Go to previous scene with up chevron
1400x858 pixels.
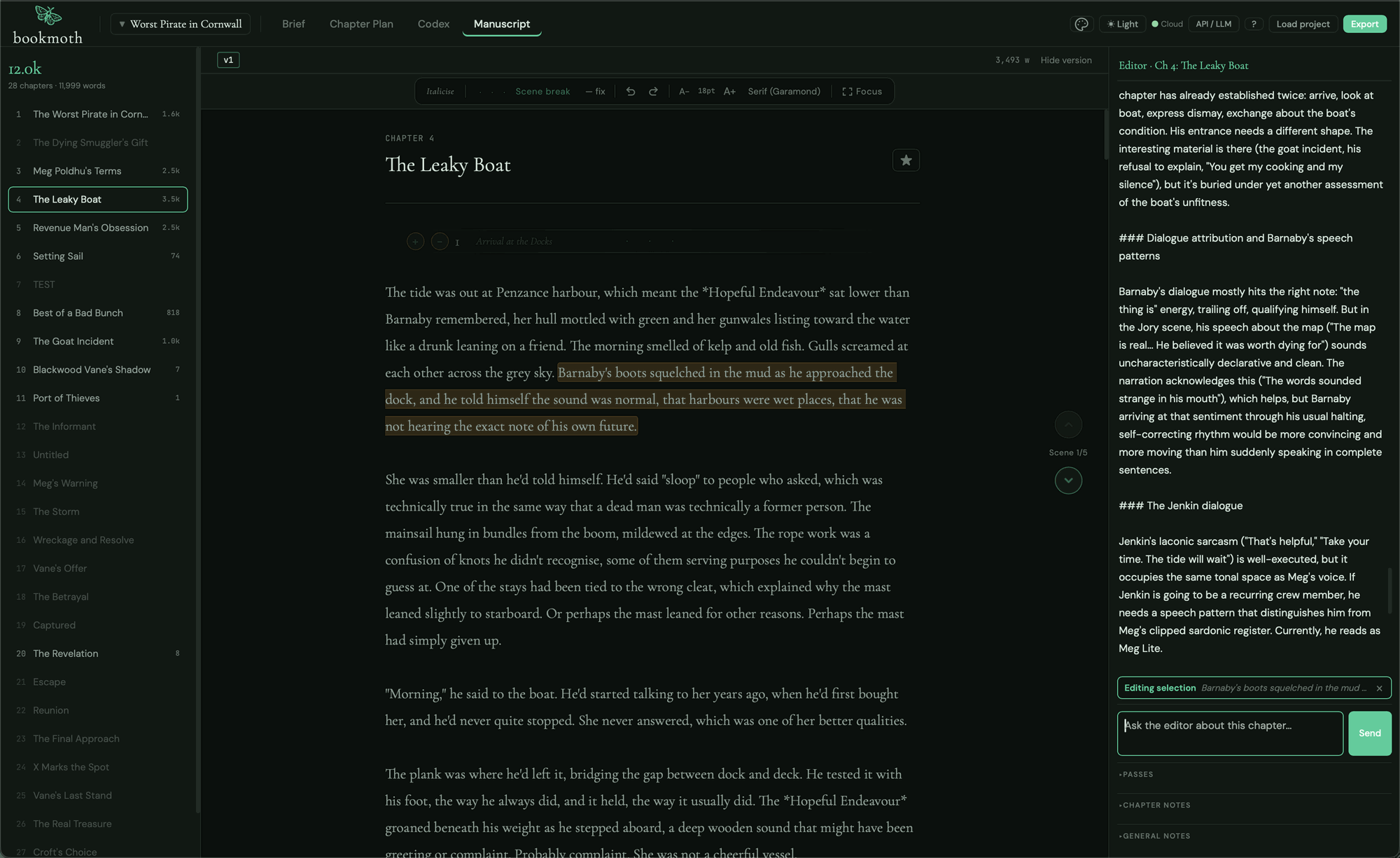(1068, 424)
